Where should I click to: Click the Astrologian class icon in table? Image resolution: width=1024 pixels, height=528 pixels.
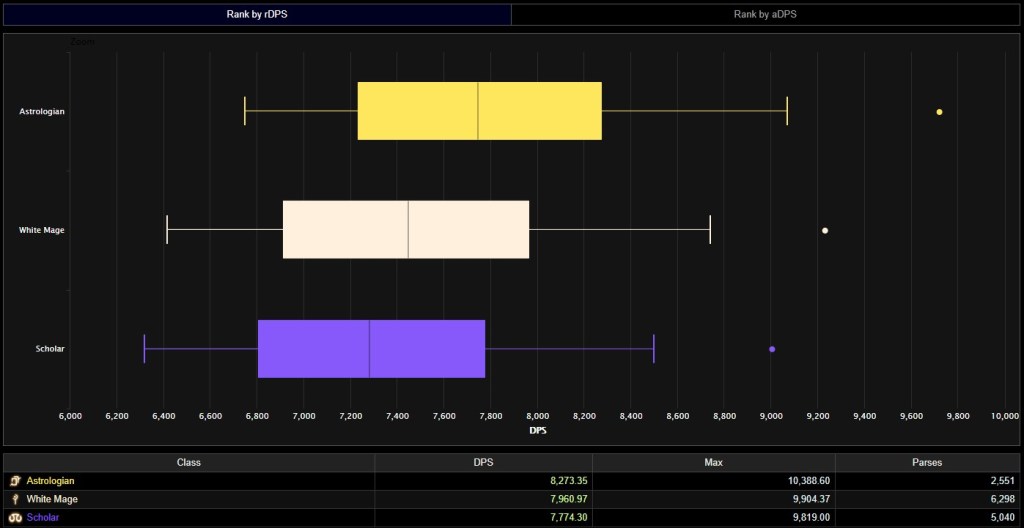pos(14,481)
